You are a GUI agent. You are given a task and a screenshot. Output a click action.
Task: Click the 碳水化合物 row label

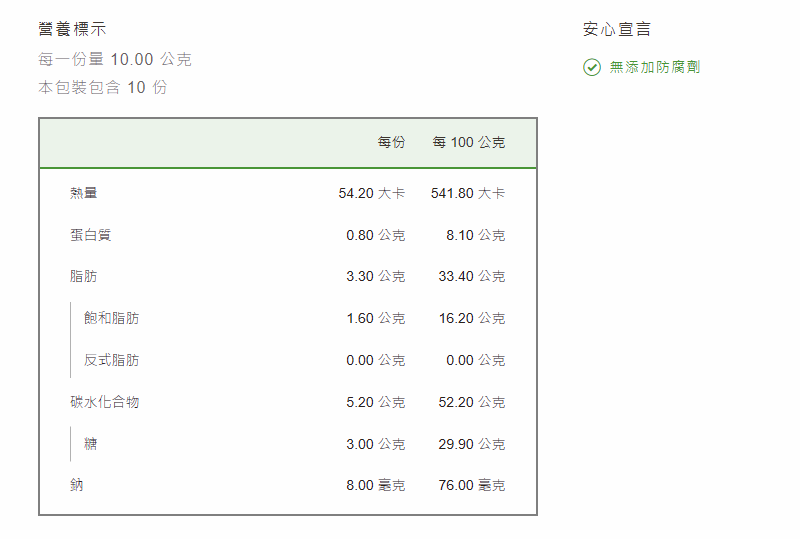click(104, 402)
